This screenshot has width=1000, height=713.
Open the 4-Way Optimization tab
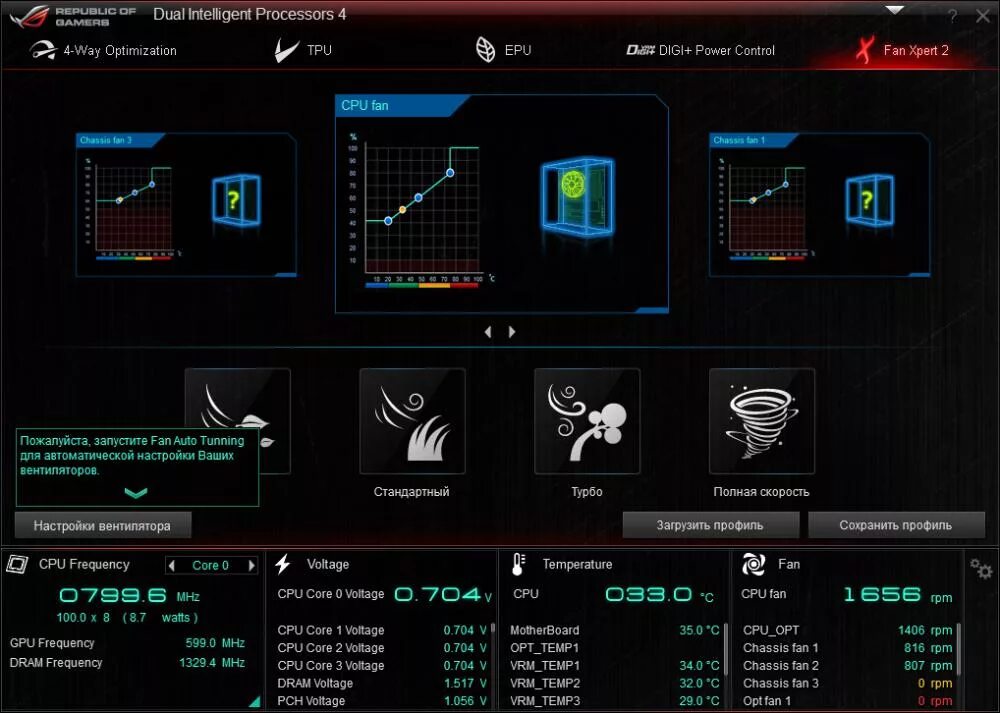click(x=103, y=50)
